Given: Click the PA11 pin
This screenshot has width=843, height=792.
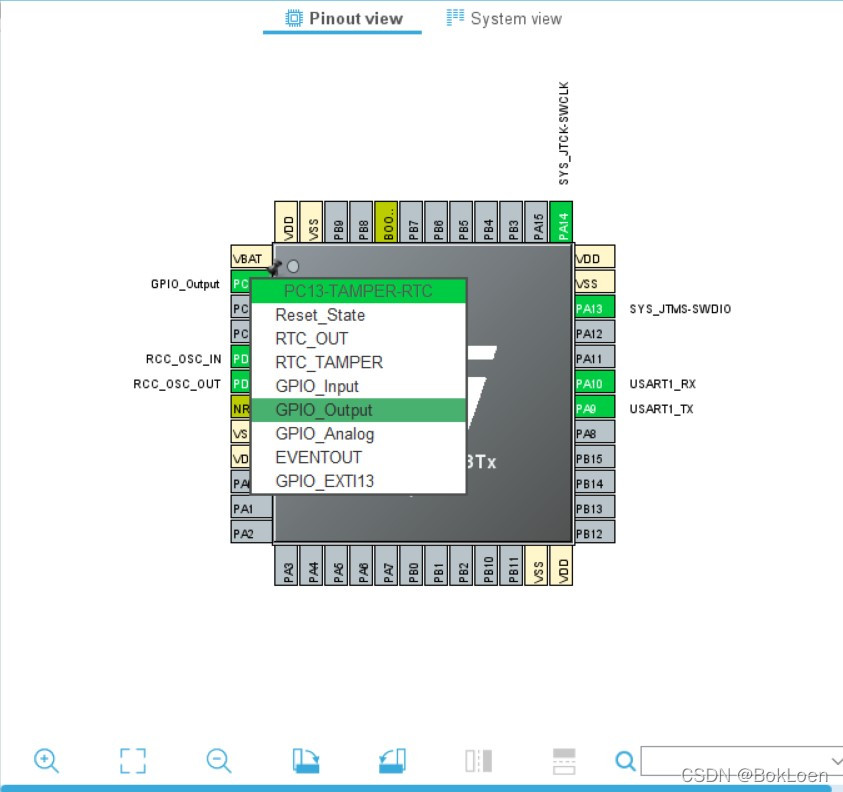Looking at the screenshot, I should [x=595, y=358].
